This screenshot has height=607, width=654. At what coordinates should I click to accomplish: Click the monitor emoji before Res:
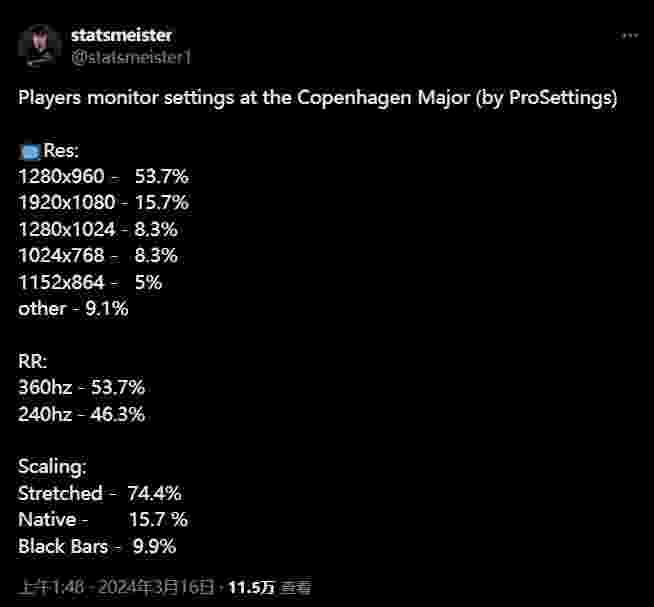[x=30, y=152]
